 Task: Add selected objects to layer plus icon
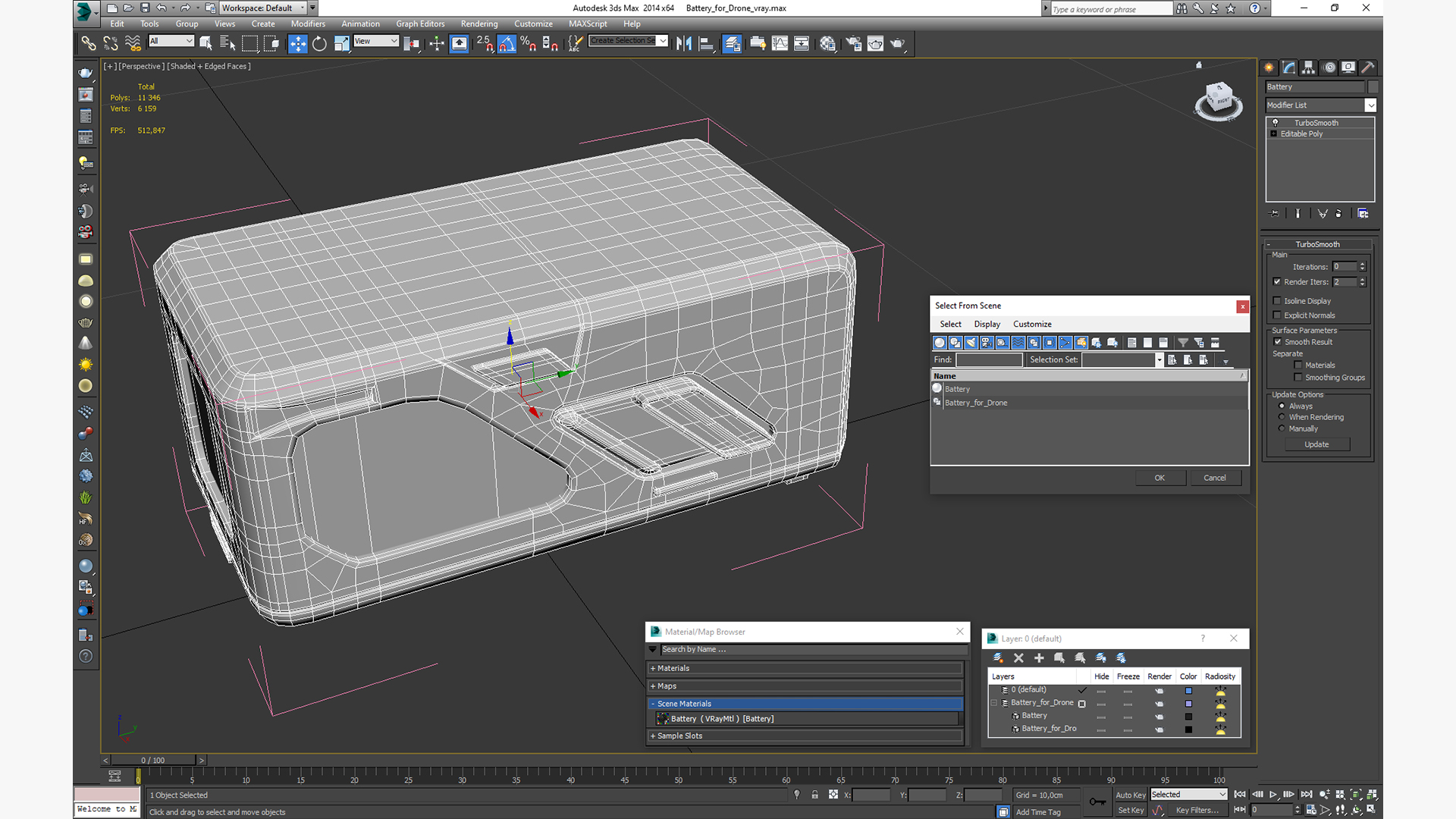pos(1039,657)
